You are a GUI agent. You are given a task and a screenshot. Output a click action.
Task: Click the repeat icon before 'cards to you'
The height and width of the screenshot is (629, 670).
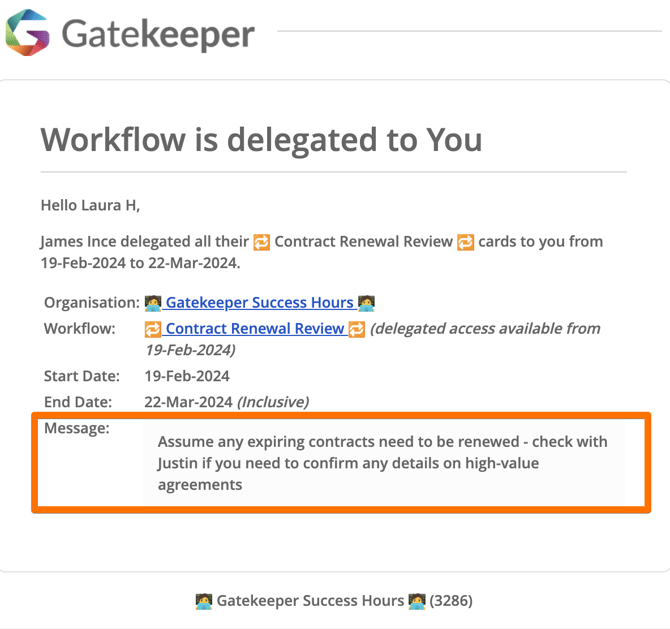tap(465, 242)
